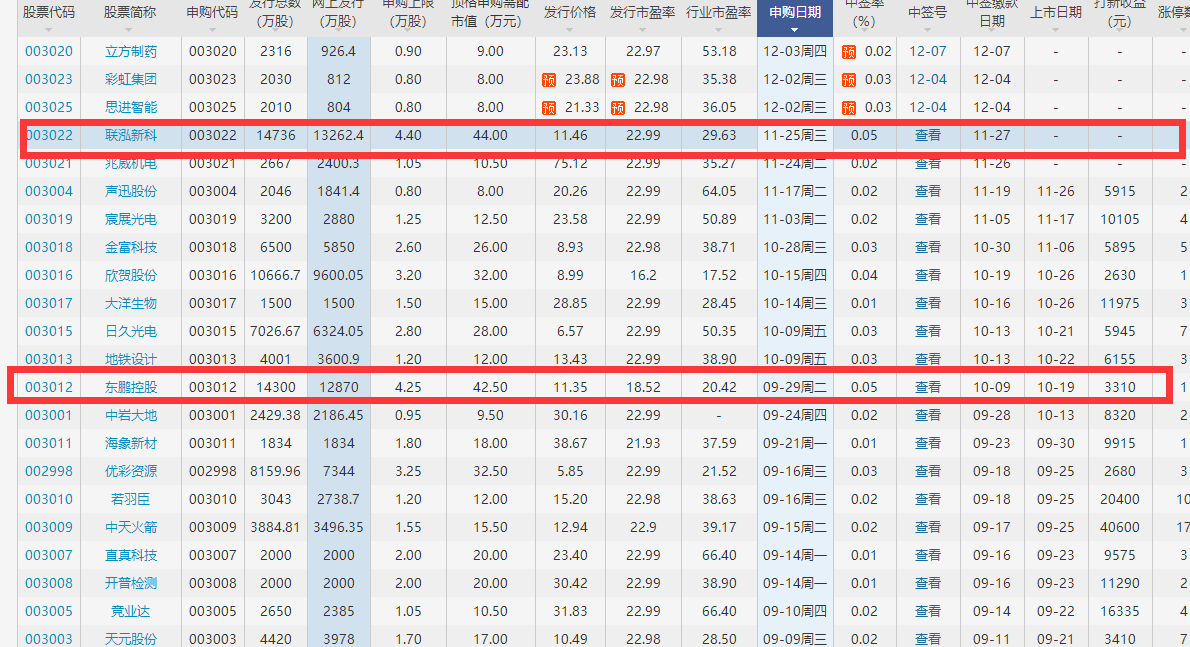The width and height of the screenshot is (1190, 647).
Task: Select 打新收益 value 20400
Action: coord(1119,499)
